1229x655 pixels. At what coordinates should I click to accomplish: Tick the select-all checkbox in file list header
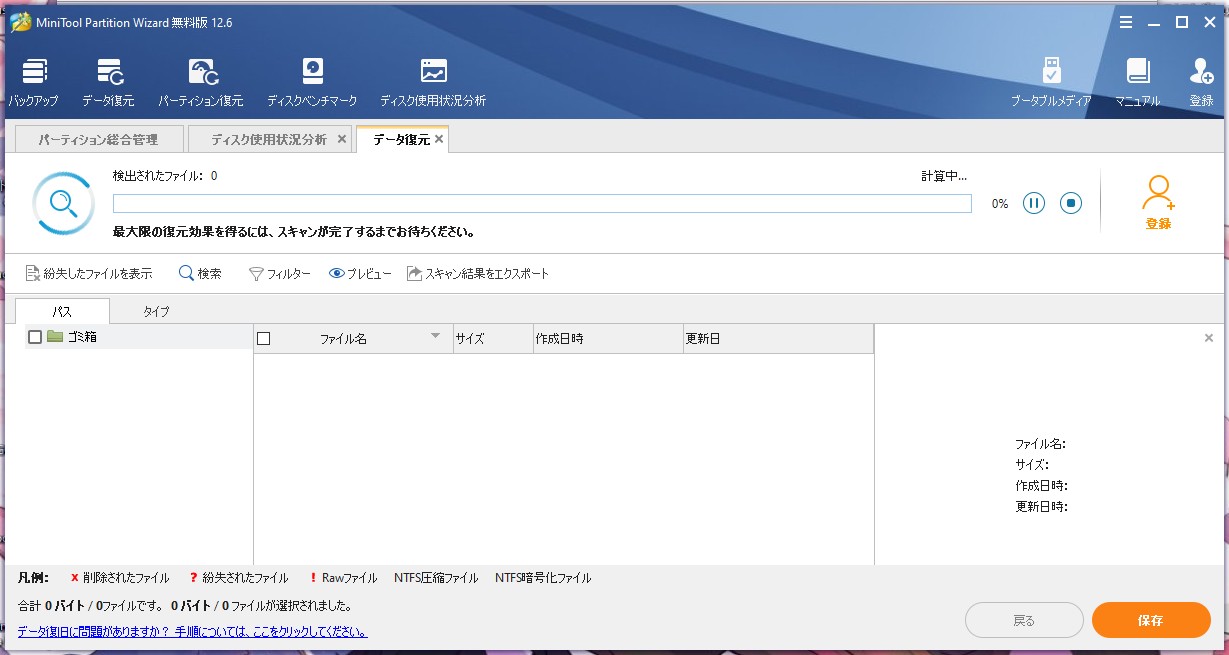click(264, 339)
